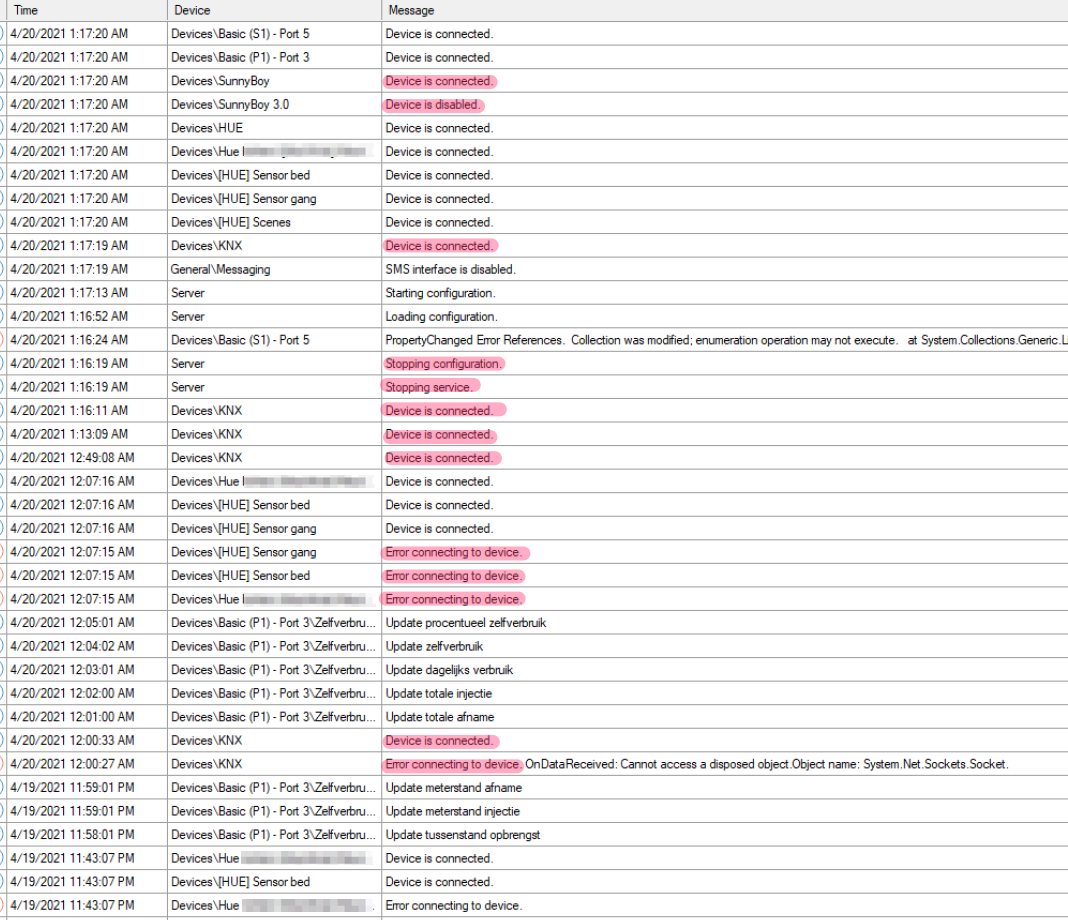The height and width of the screenshot is (920, 1068).
Task: Select the Devices\[HUE] Scenes device cell
Action: pos(230,222)
